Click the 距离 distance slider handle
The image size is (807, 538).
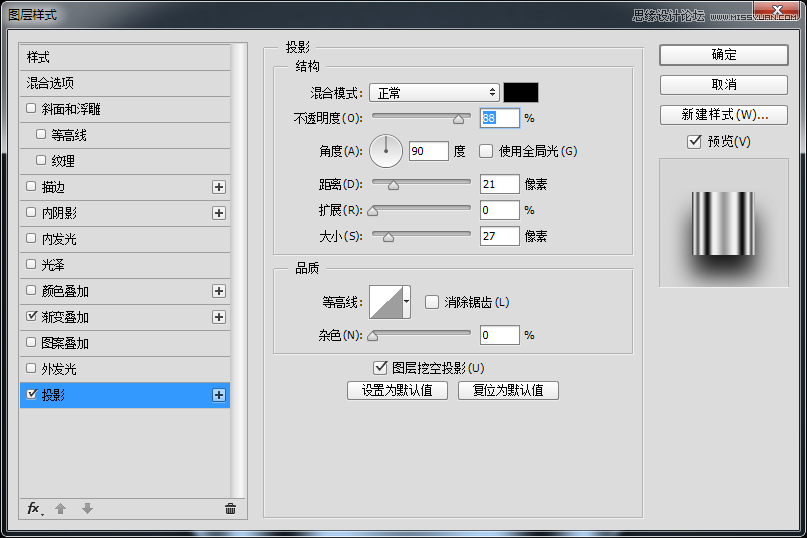[393, 185]
